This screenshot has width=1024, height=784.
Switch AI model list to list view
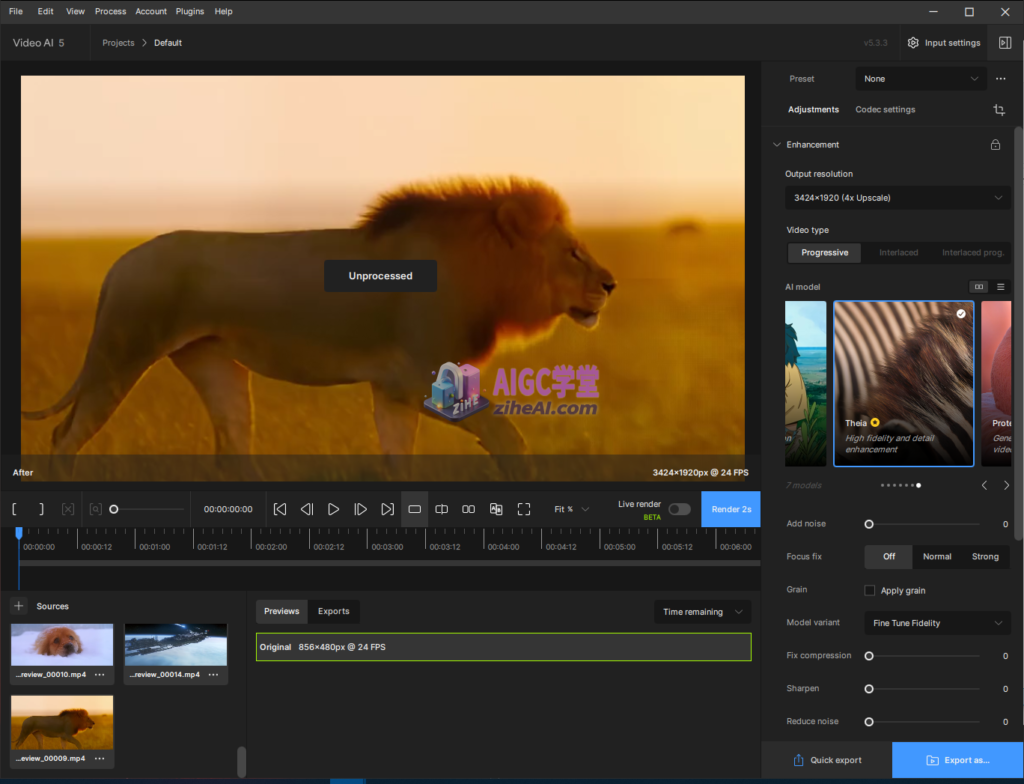tap(1000, 287)
